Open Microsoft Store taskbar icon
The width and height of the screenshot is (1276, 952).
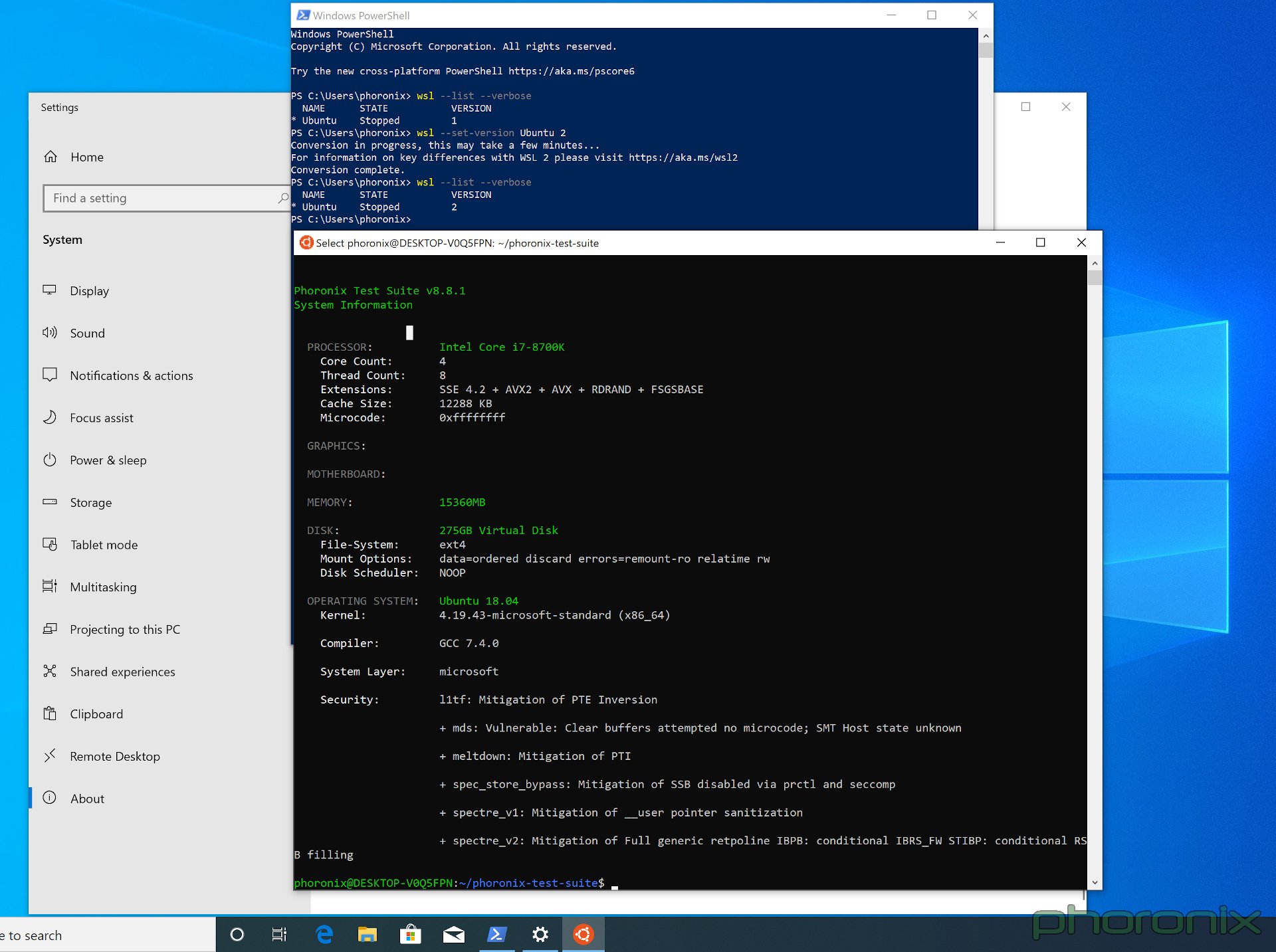click(410, 935)
